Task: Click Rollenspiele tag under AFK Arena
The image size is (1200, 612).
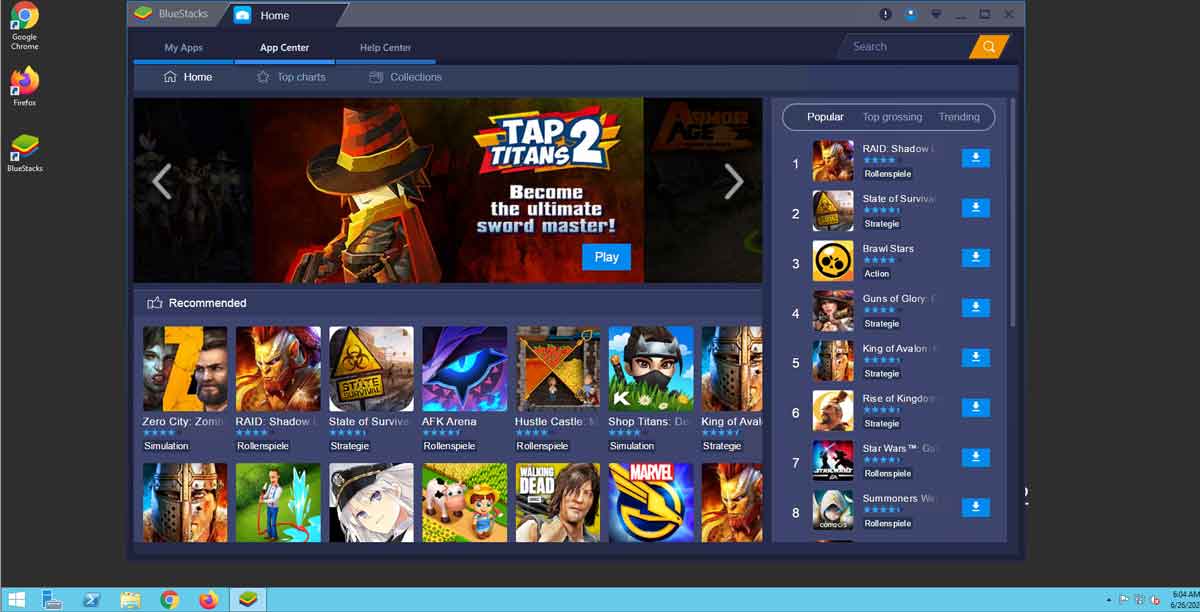Action: [450, 446]
